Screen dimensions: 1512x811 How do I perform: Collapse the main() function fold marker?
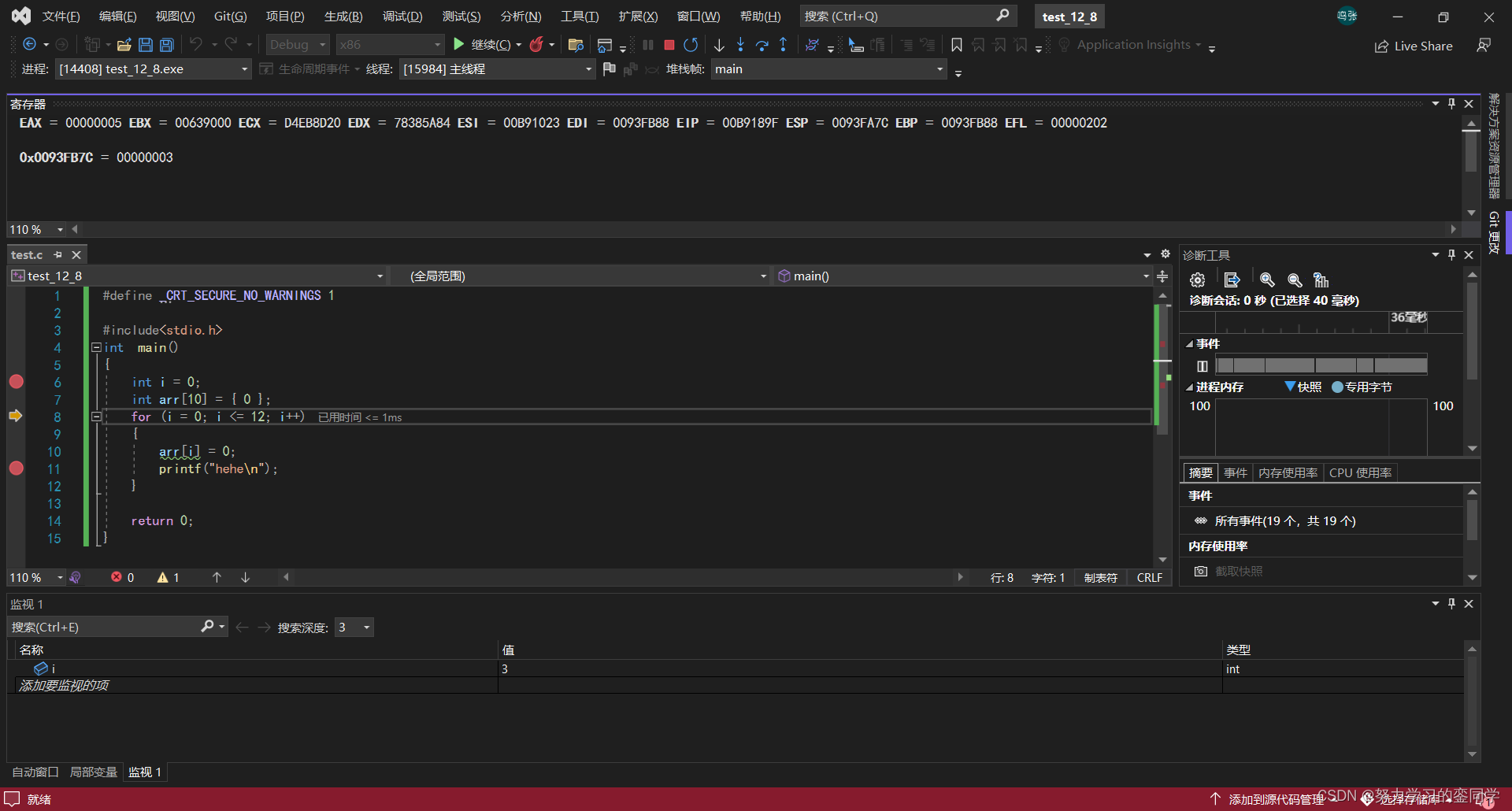click(x=96, y=347)
